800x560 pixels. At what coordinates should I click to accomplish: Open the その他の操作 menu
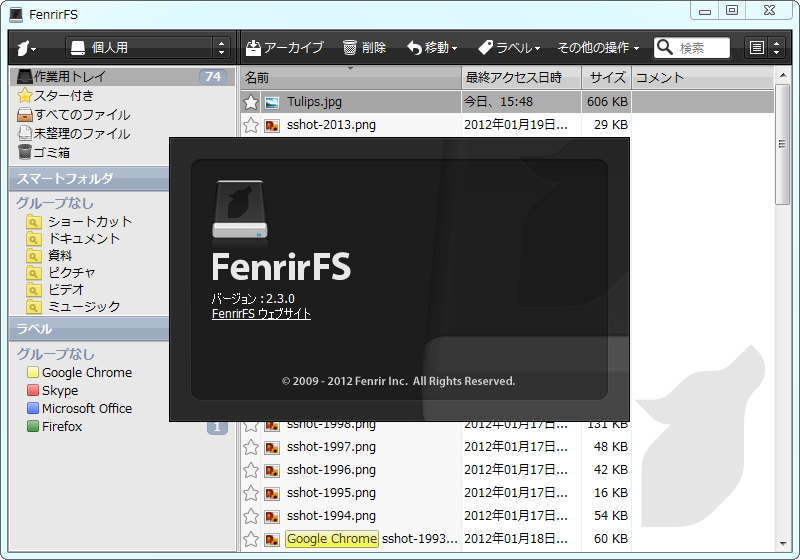coord(598,48)
